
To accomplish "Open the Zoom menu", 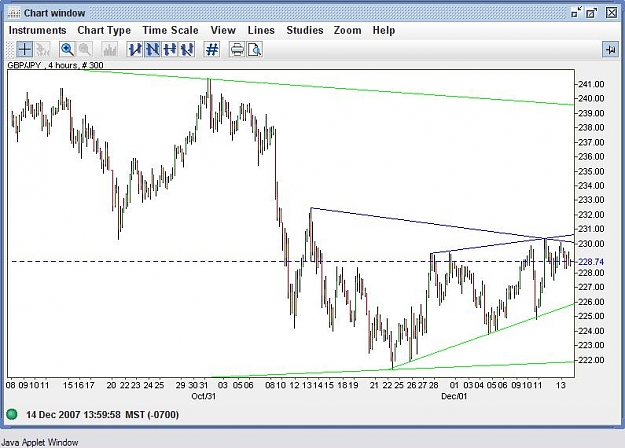I will 348,30.
